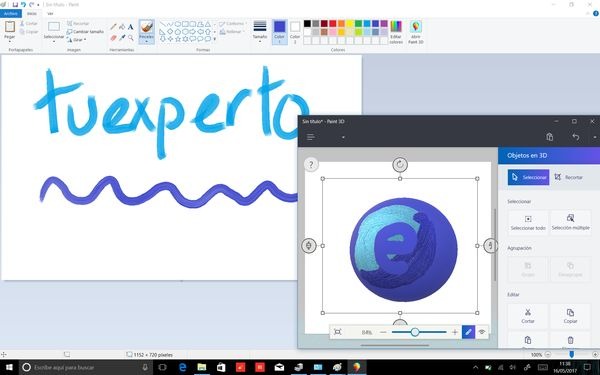This screenshot has width=600, height=375.
Task: Click the fit-to-screen icon in zoom bar
Action: [x=338, y=332]
